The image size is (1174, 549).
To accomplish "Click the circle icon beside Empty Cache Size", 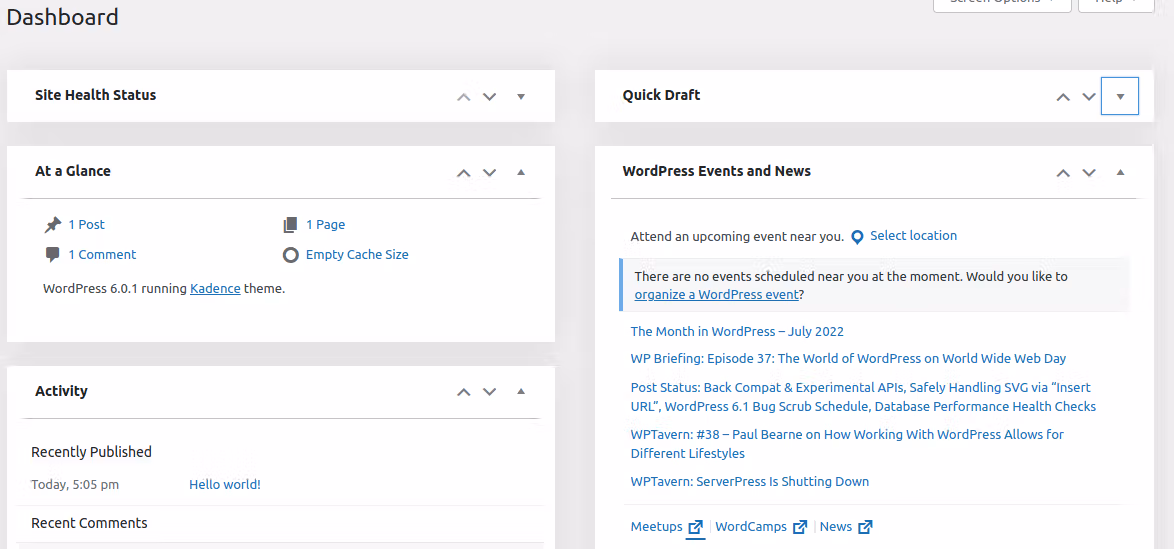I will (x=291, y=255).
